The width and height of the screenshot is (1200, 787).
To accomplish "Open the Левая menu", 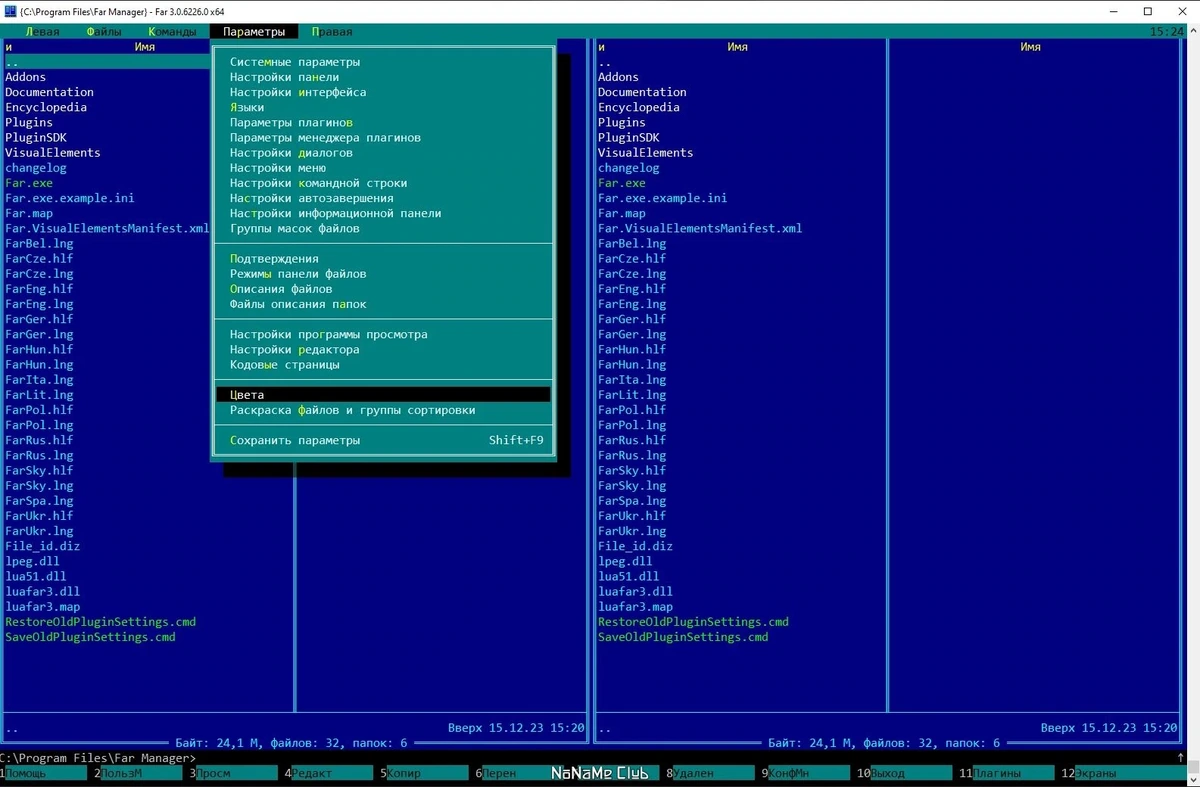I will click(x=43, y=32).
